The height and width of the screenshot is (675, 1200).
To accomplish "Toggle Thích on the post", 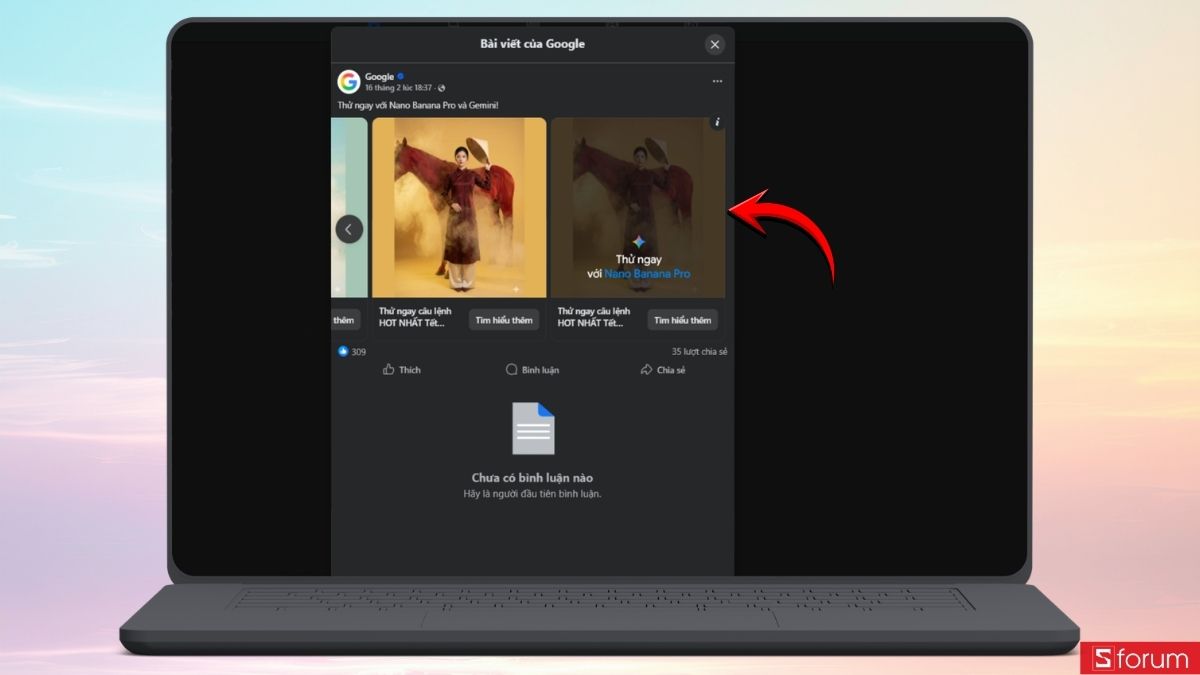I will (x=402, y=370).
